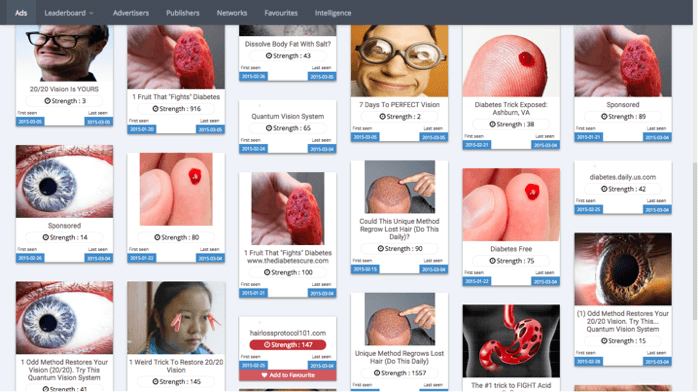Viewport: 698px width, 392px height.
Task: Open the Leaderboard dropdown menu
Action: [x=69, y=13]
